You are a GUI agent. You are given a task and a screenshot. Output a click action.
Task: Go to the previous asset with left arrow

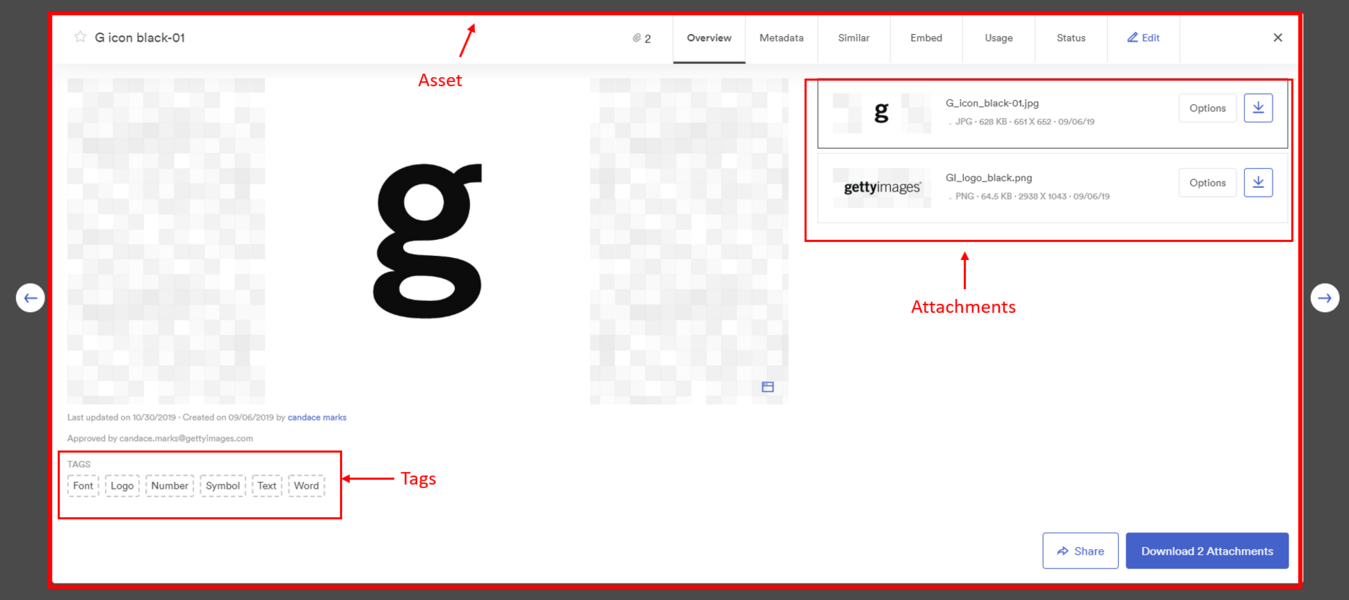(x=30, y=297)
